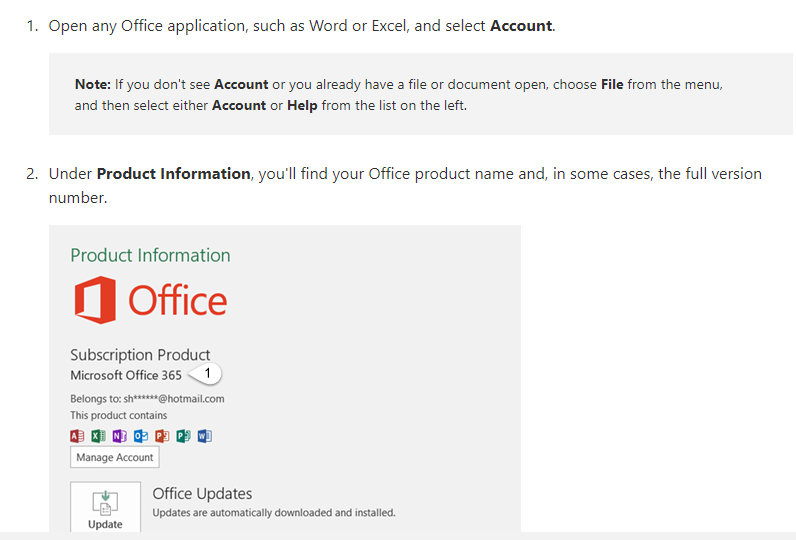This screenshot has width=796, height=540.
Task: Click bold Help word in note
Action: point(302,106)
